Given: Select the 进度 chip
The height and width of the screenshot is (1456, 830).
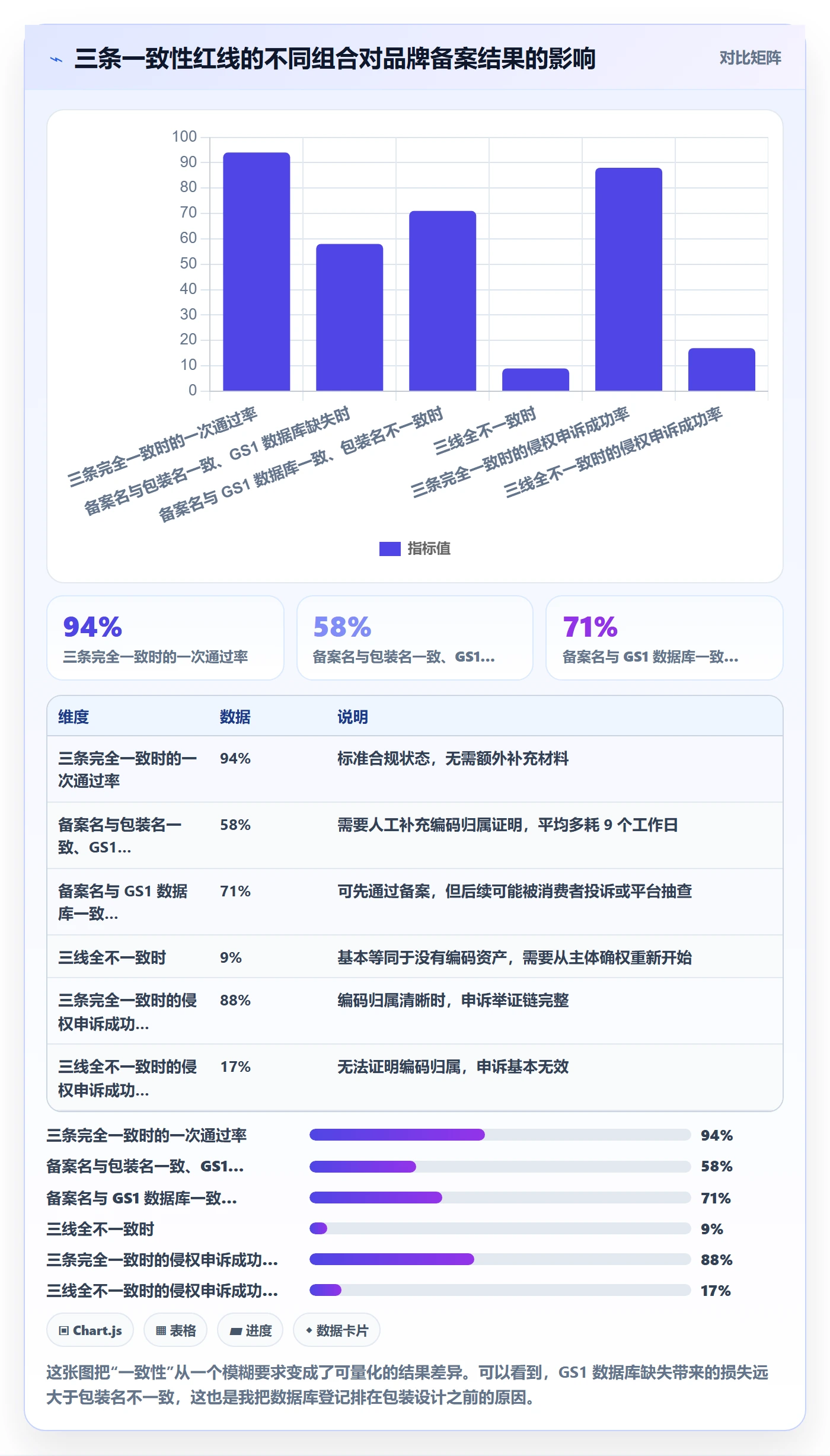Looking at the screenshot, I should (x=250, y=1330).
